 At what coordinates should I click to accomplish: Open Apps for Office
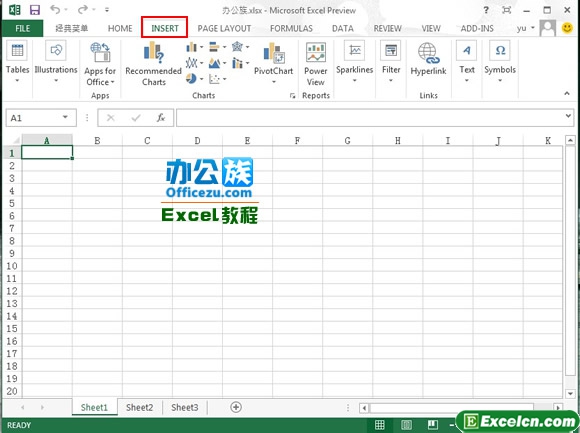coord(100,64)
